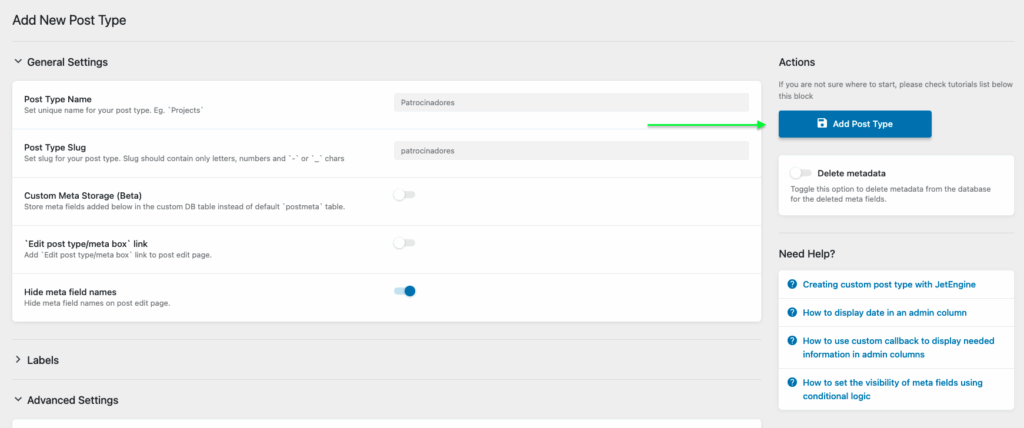The height and width of the screenshot is (428, 1024).
Task: Click help icon beside custom callback article
Action: pyautogui.click(x=792, y=341)
